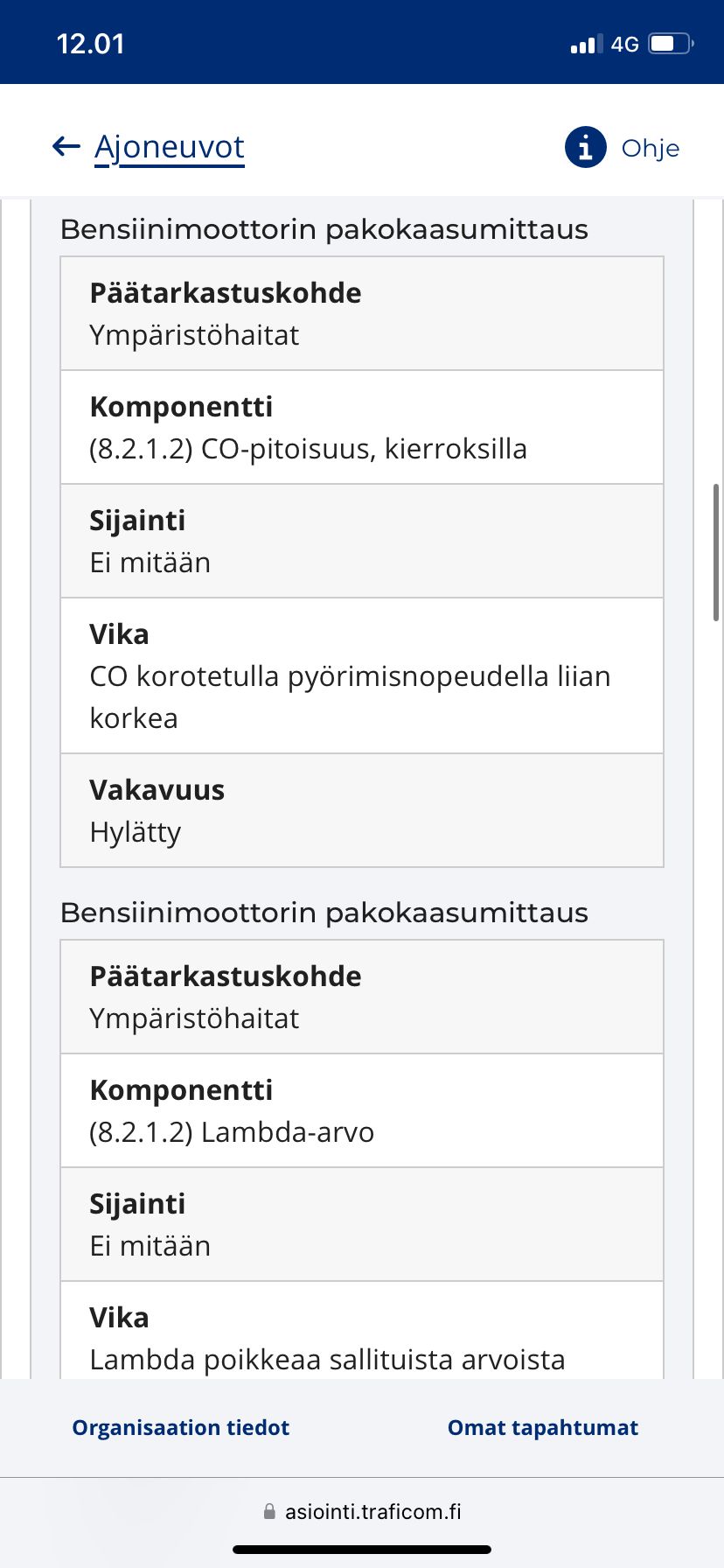
Task: Open the Ajoneuvot link
Action: tap(170, 147)
